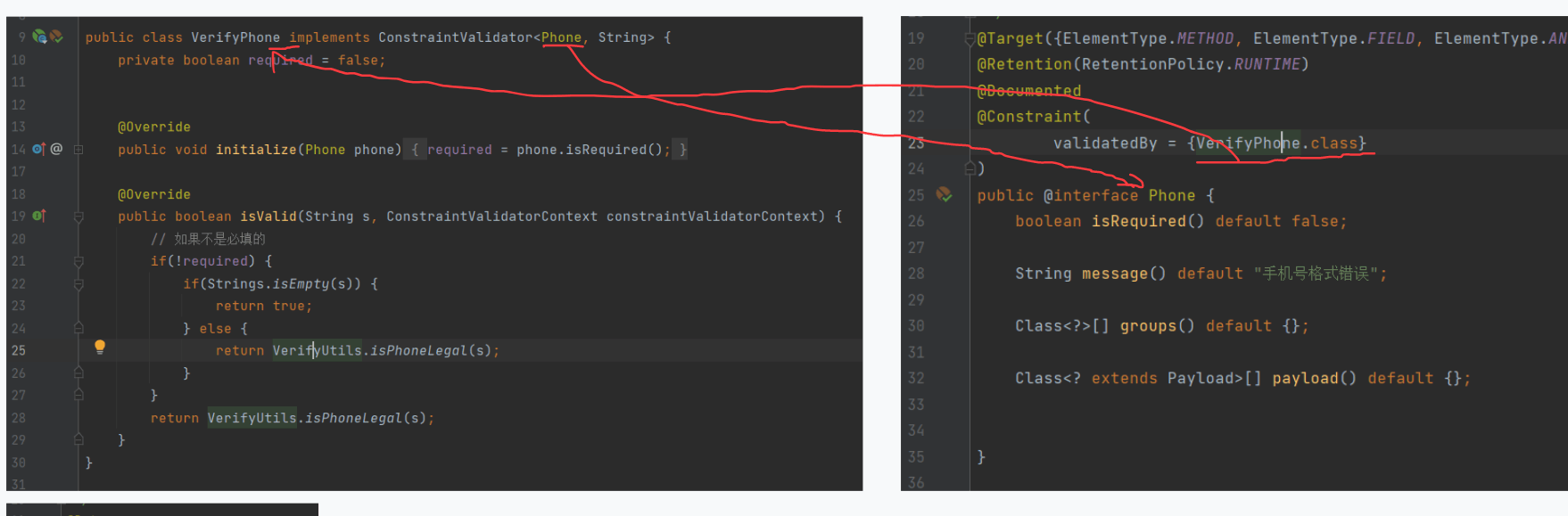Image resolution: width=1568 pixels, height=516 pixels.
Task: Collapse the isValid method fold arrow
Action: (78, 217)
